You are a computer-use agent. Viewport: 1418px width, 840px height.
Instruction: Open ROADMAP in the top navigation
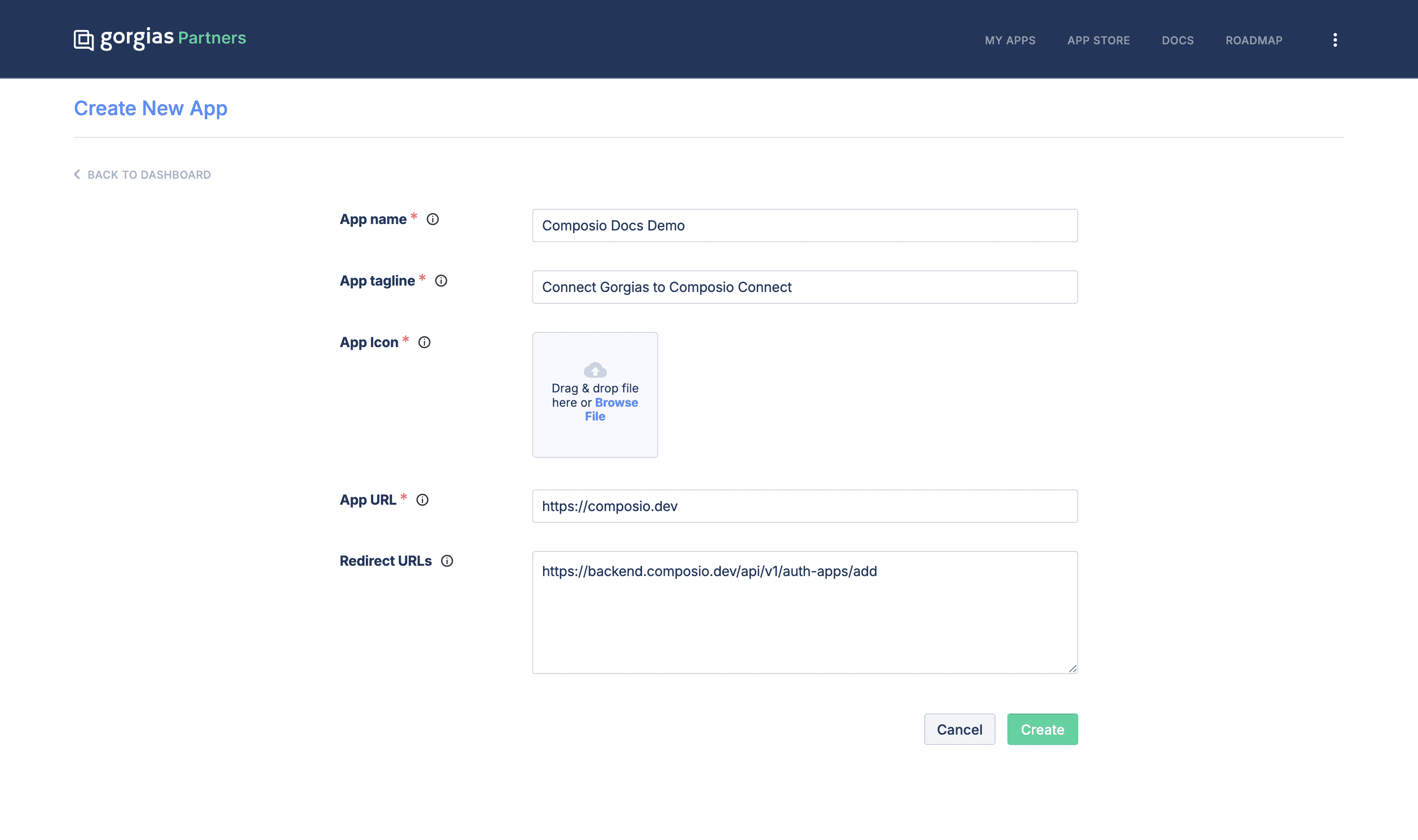(1254, 40)
